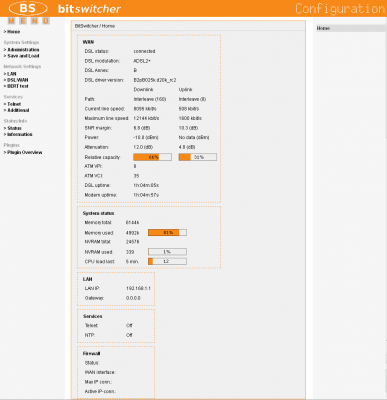The image size is (387, 400).
Task: Click the 'No data (dBm)' uplink power
Action: pos(194,137)
